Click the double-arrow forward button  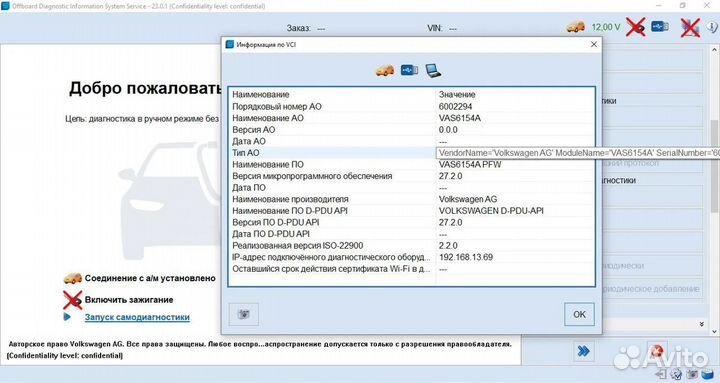coord(583,351)
